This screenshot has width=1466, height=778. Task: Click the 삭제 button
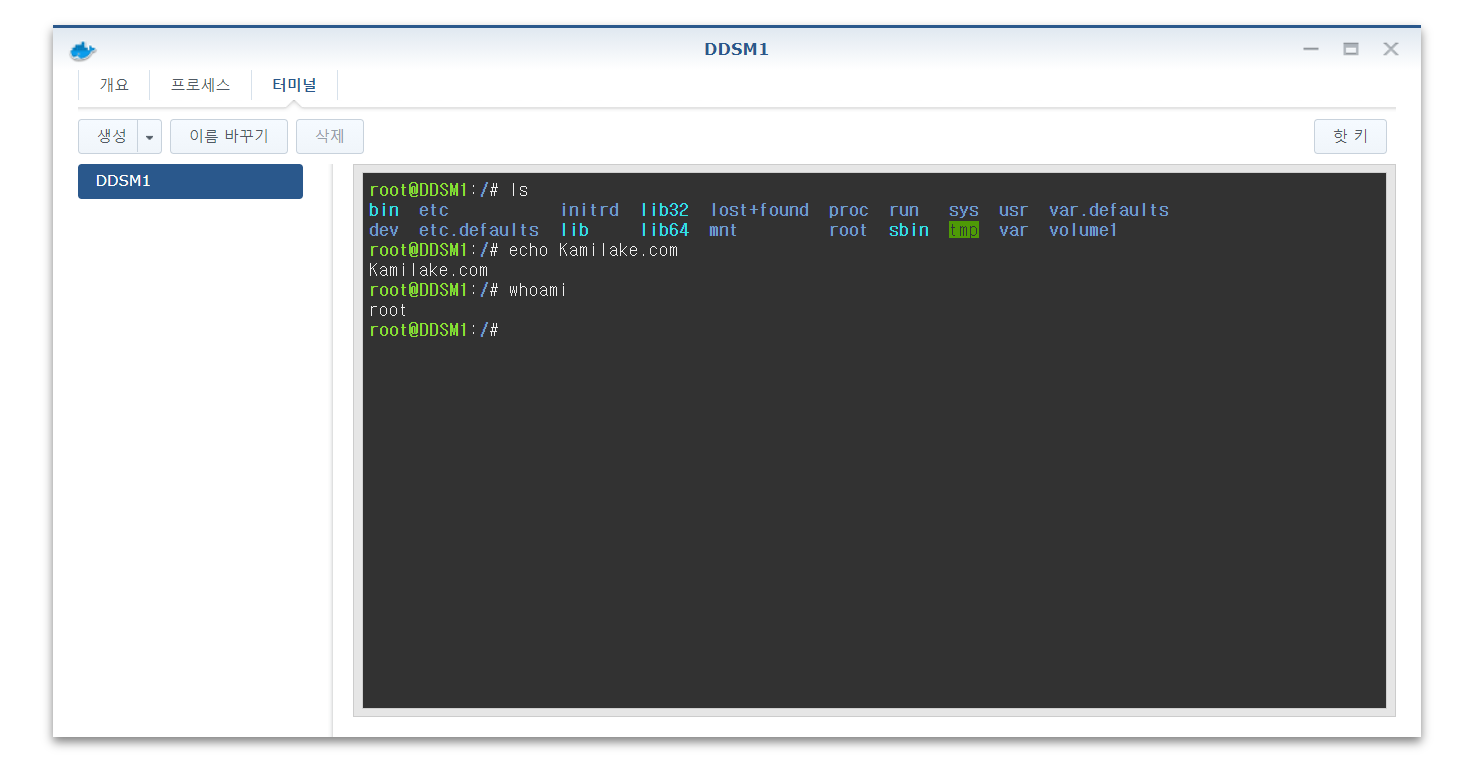pos(330,136)
